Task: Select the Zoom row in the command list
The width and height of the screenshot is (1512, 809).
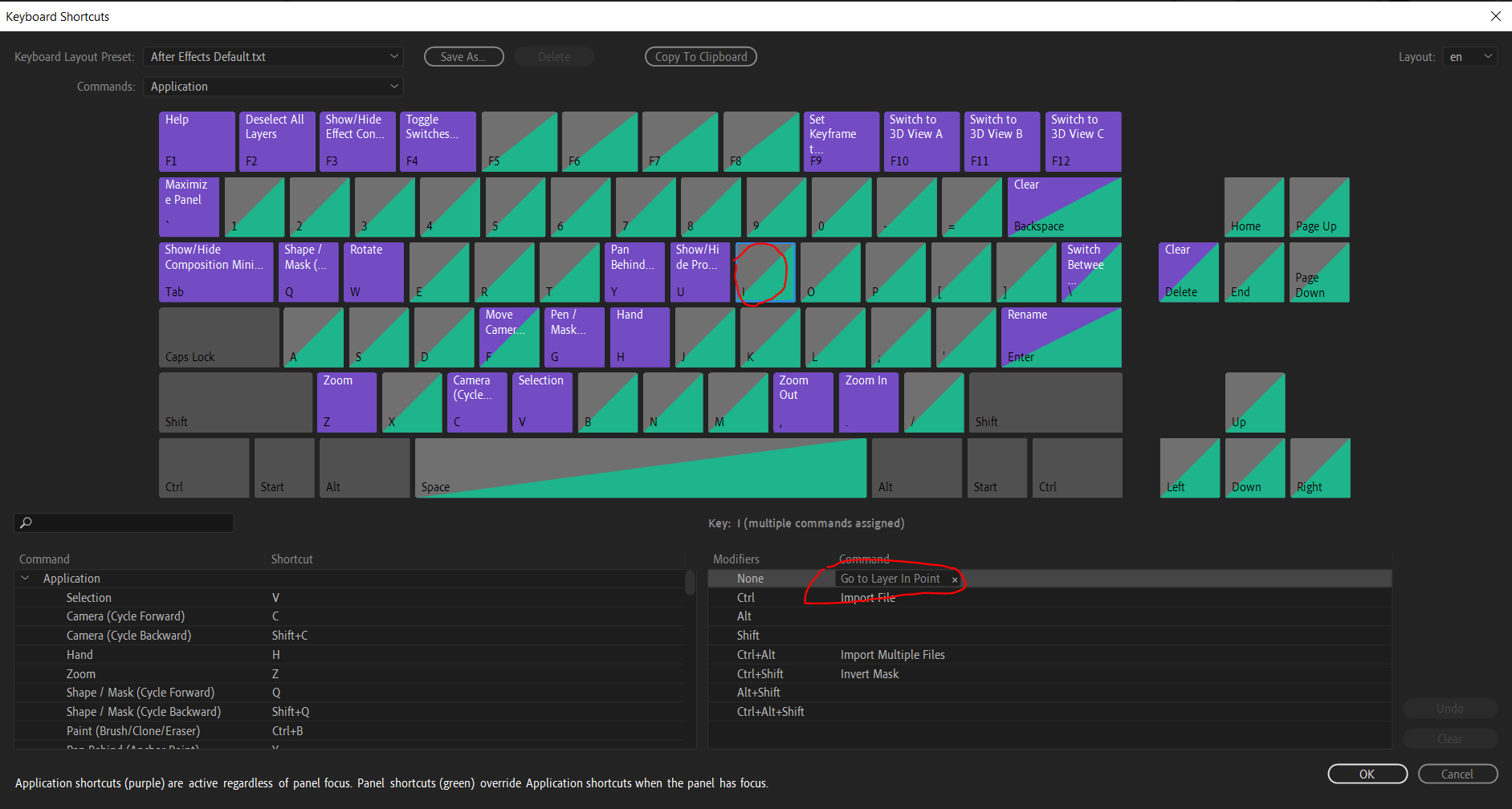Action: (x=350, y=674)
